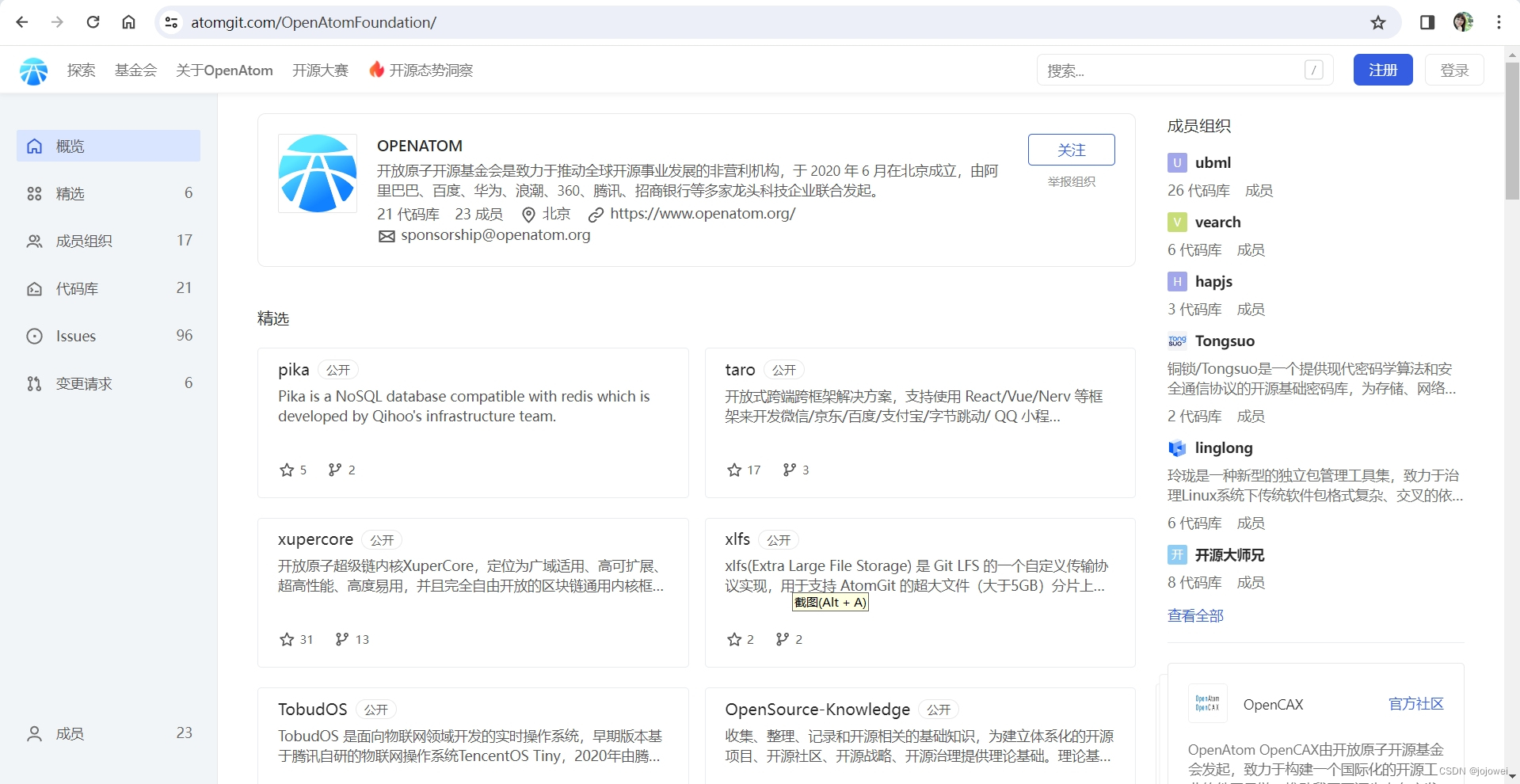Open the xupercore repository title

[x=315, y=539]
